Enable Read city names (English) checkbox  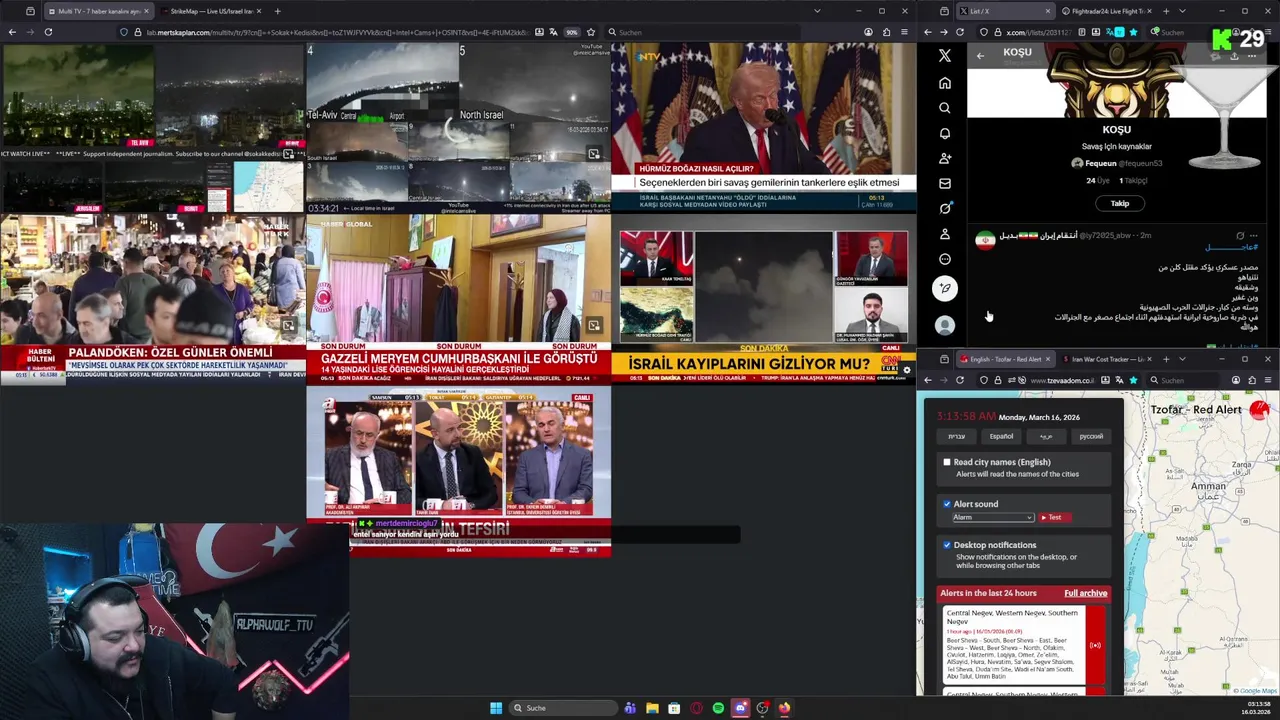(947, 462)
